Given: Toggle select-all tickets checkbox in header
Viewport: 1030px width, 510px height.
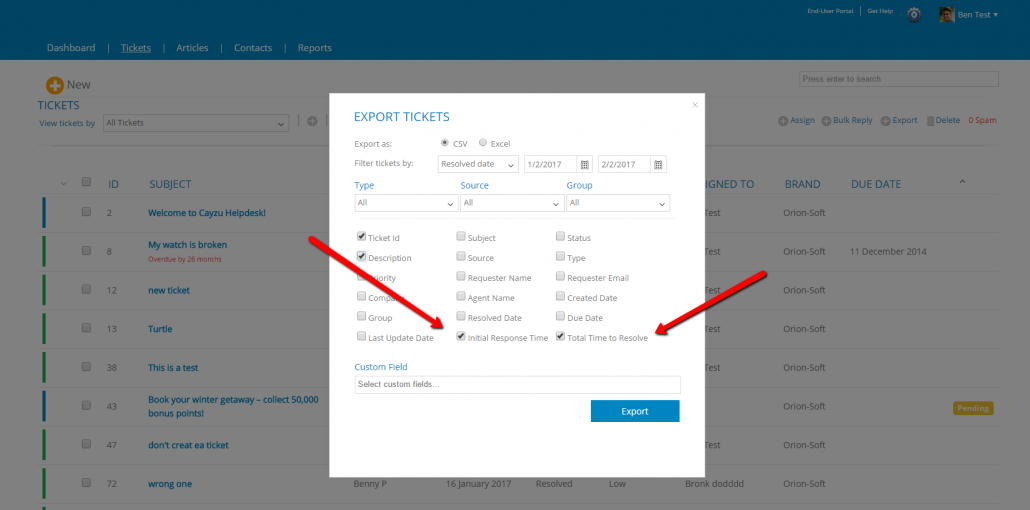Looking at the screenshot, I should [x=86, y=182].
